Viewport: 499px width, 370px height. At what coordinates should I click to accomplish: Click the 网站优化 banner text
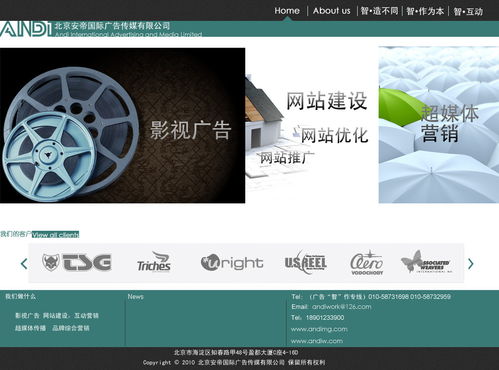tap(334, 135)
